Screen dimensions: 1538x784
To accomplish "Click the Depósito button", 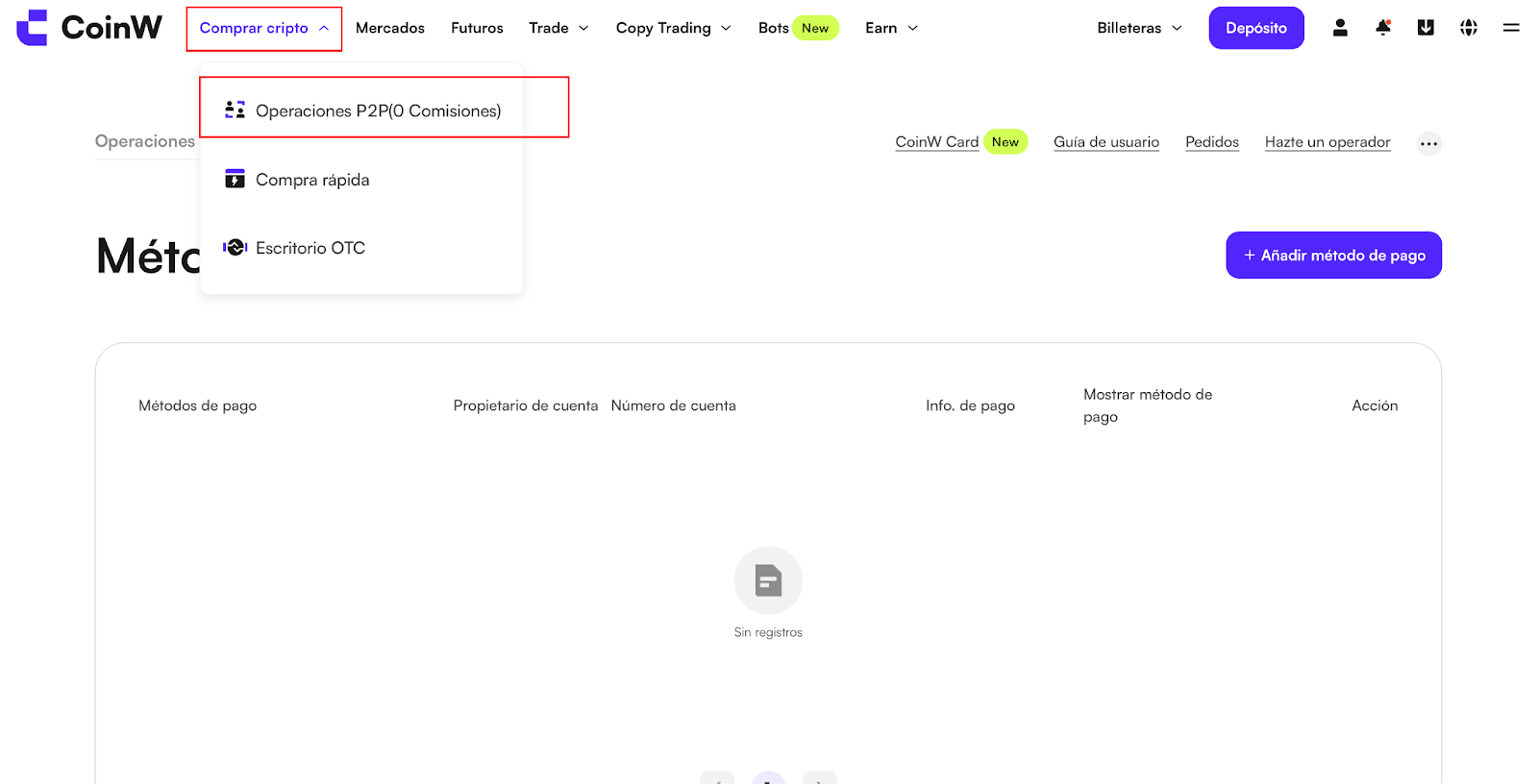I will coord(1256,28).
